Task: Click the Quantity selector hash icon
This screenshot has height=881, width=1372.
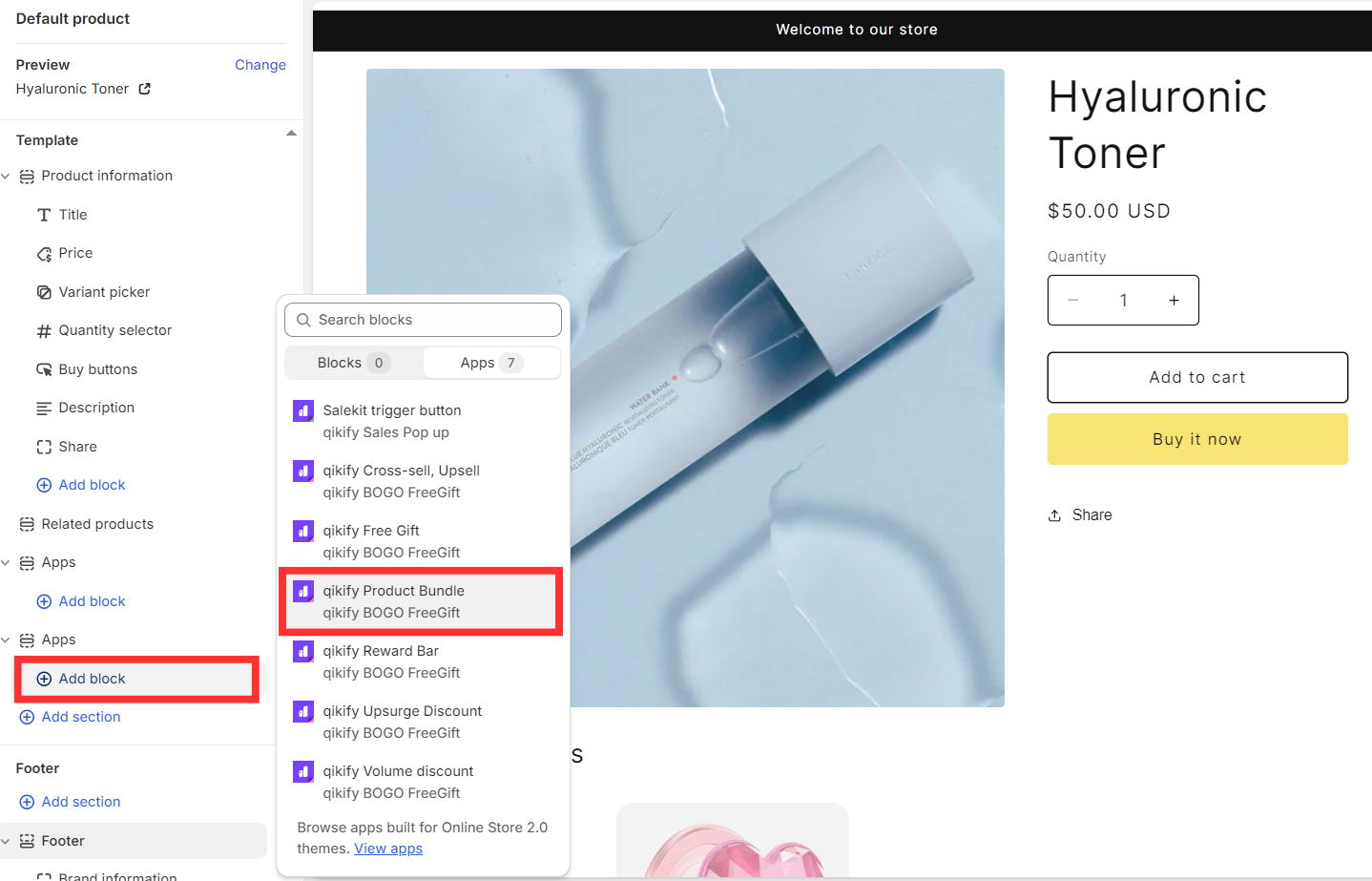Action: point(44,331)
